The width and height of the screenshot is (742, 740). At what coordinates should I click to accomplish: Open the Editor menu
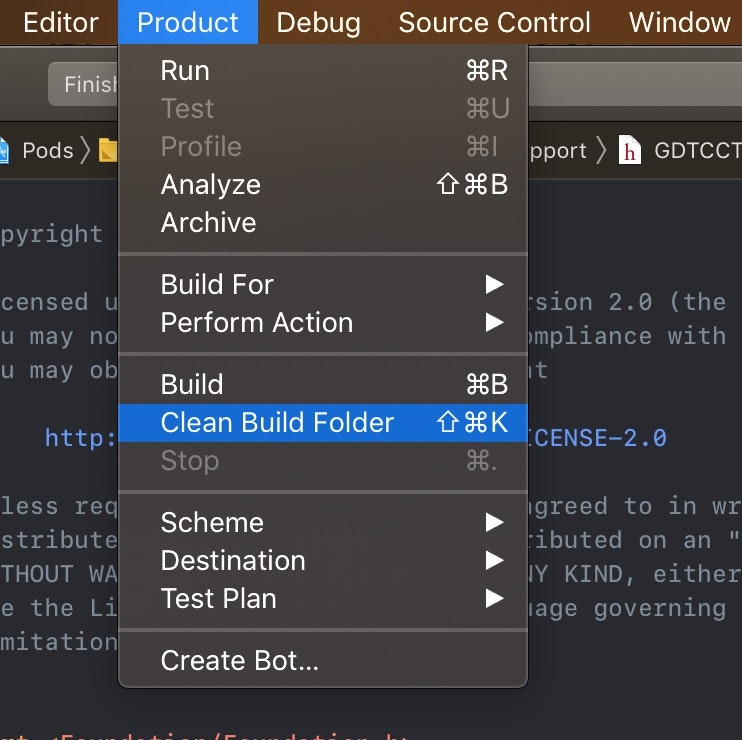61,22
